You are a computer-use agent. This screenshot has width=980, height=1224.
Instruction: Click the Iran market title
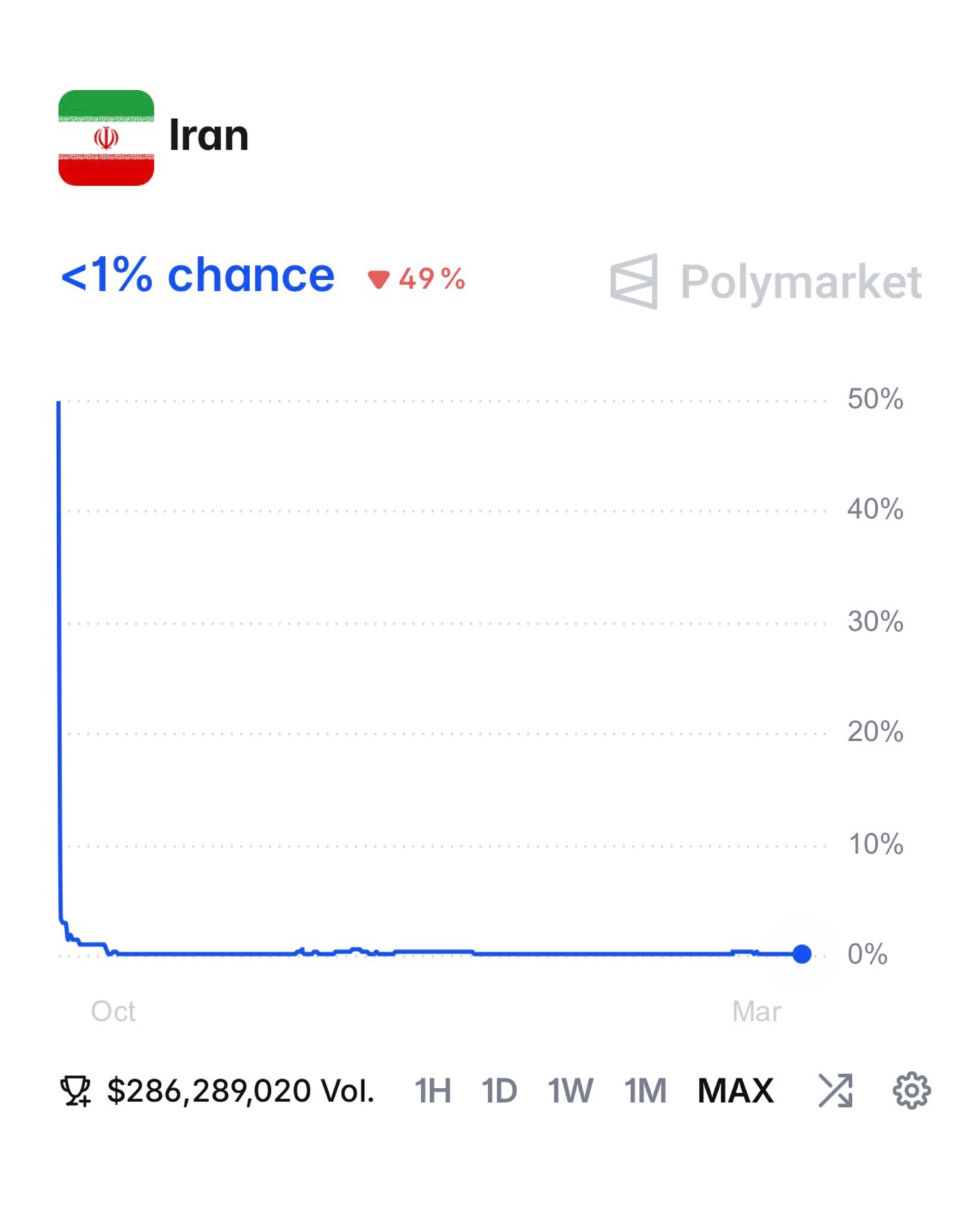(x=208, y=135)
